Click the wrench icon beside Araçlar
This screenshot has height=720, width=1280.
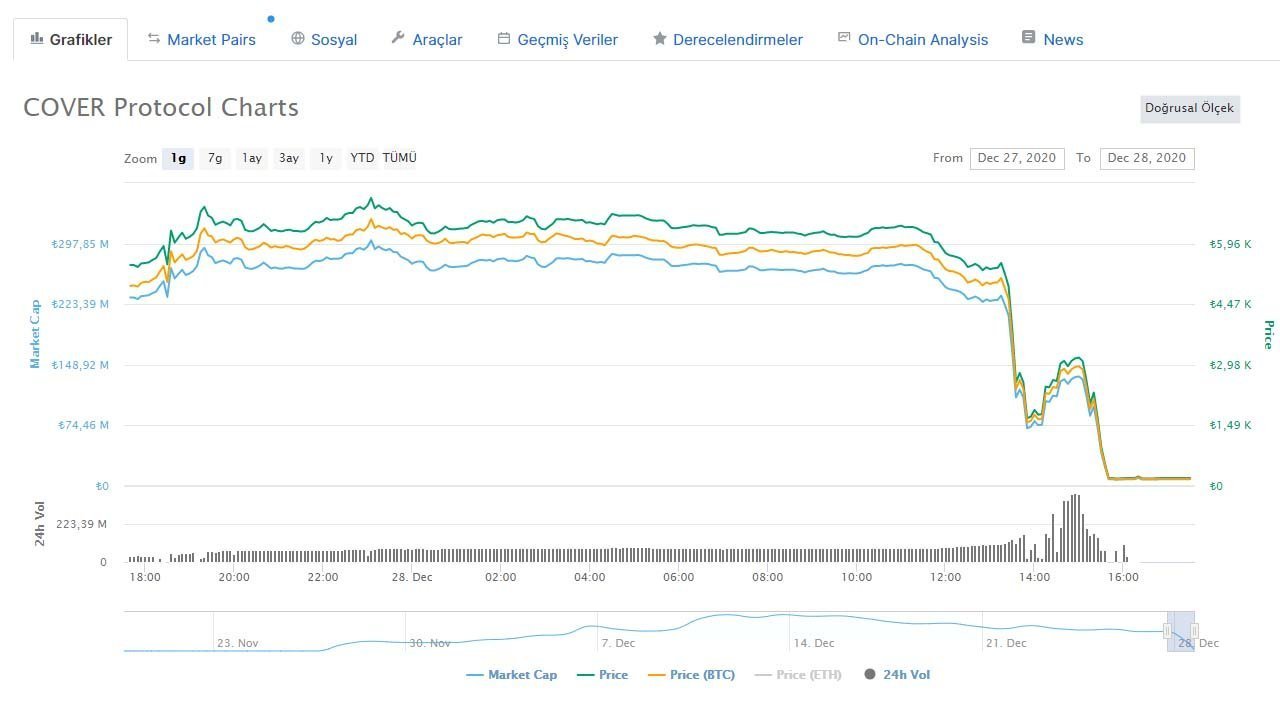tap(398, 38)
